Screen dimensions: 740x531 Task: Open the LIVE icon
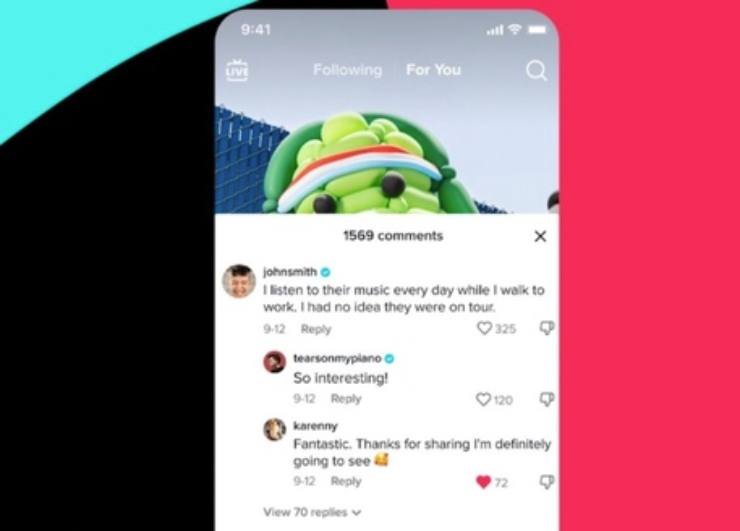pos(237,71)
